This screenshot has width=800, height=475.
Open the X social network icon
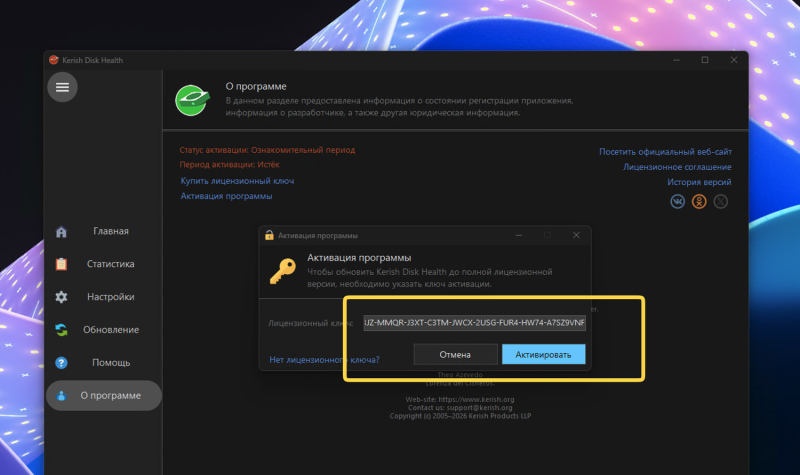[x=721, y=201]
